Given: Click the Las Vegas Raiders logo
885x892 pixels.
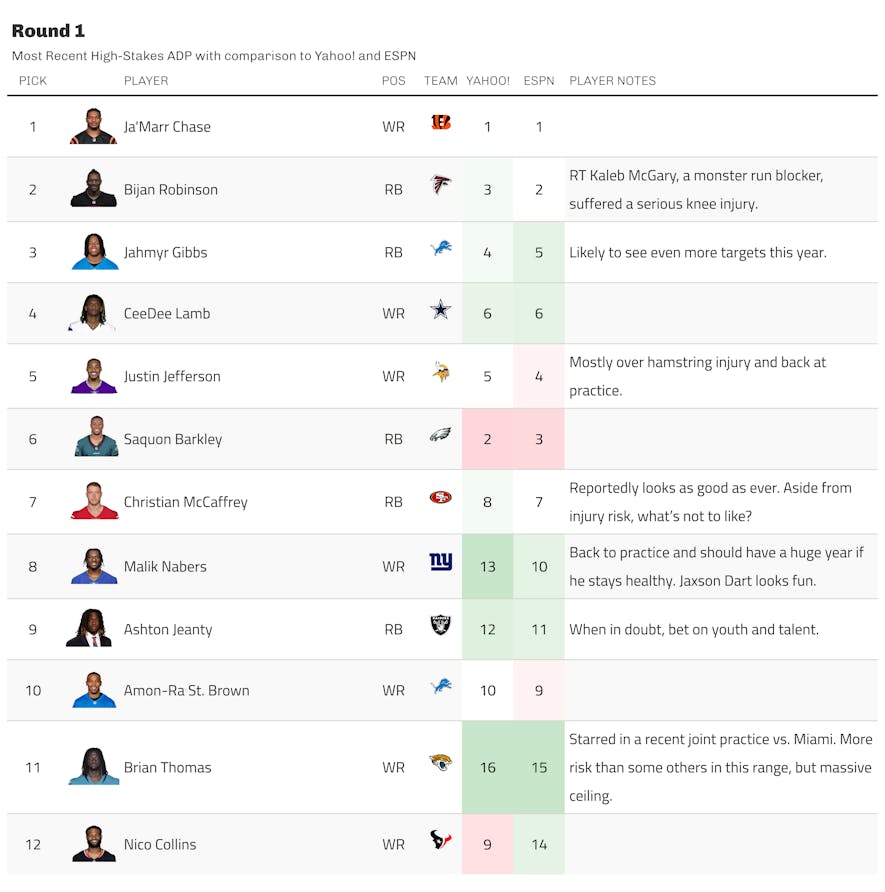Looking at the screenshot, I should coord(441,625).
